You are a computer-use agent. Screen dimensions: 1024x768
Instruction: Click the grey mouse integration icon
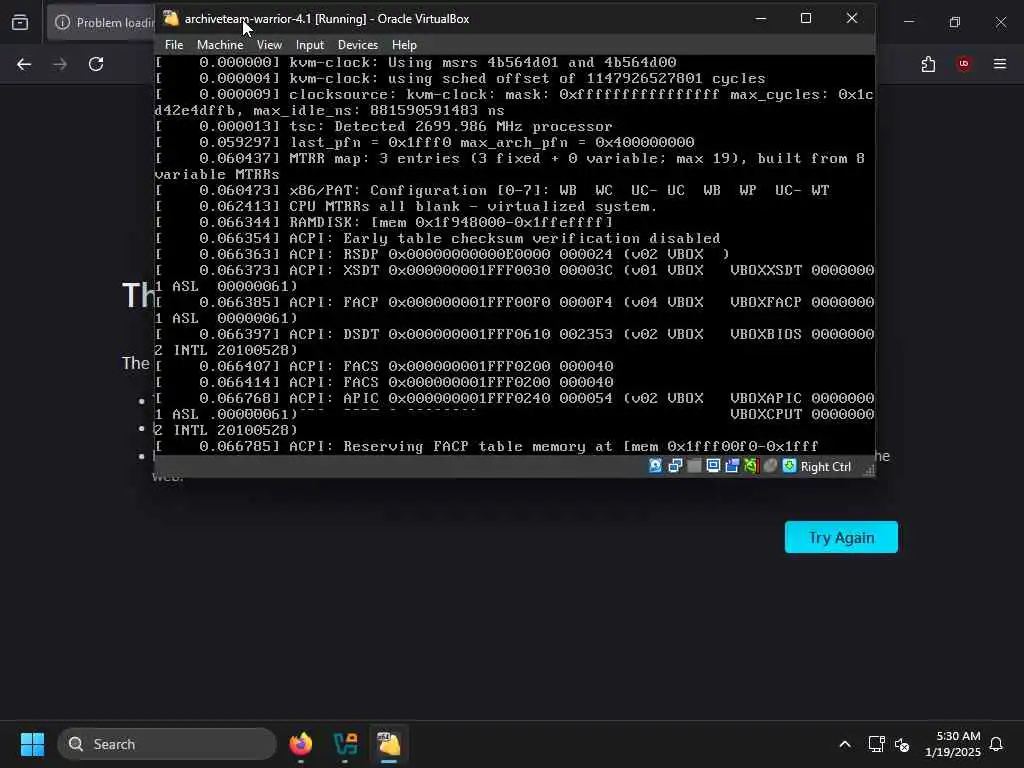(x=771, y=466)
